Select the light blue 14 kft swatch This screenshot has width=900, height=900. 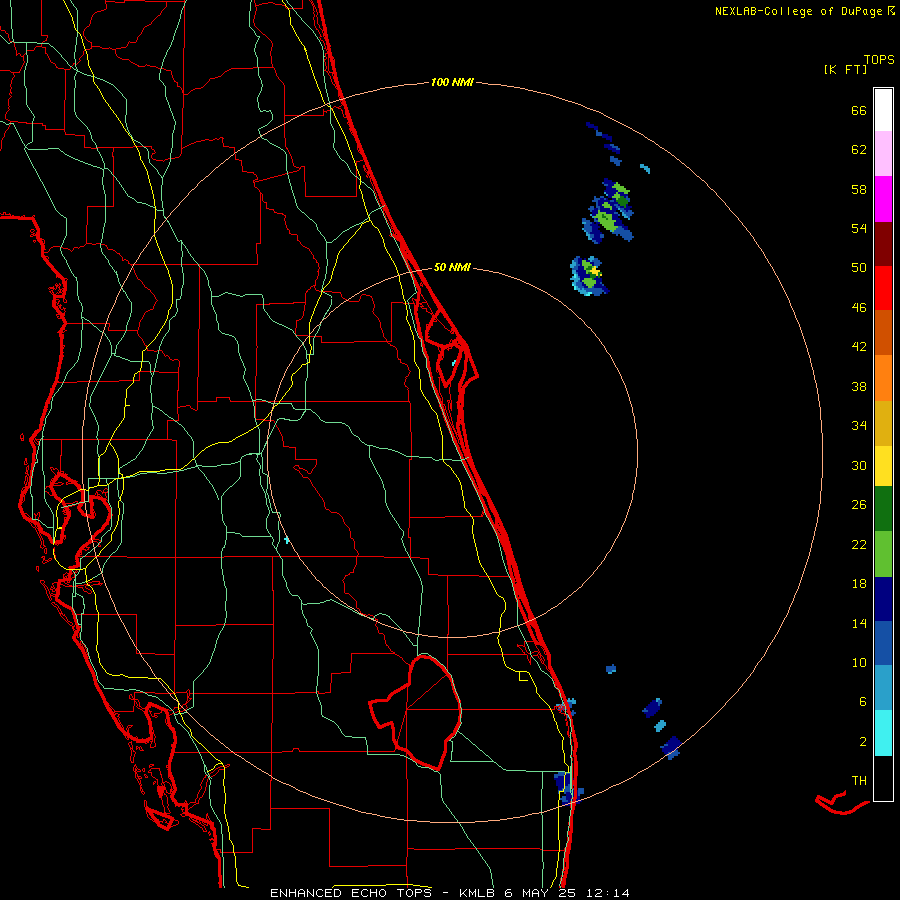coord(883,688)
